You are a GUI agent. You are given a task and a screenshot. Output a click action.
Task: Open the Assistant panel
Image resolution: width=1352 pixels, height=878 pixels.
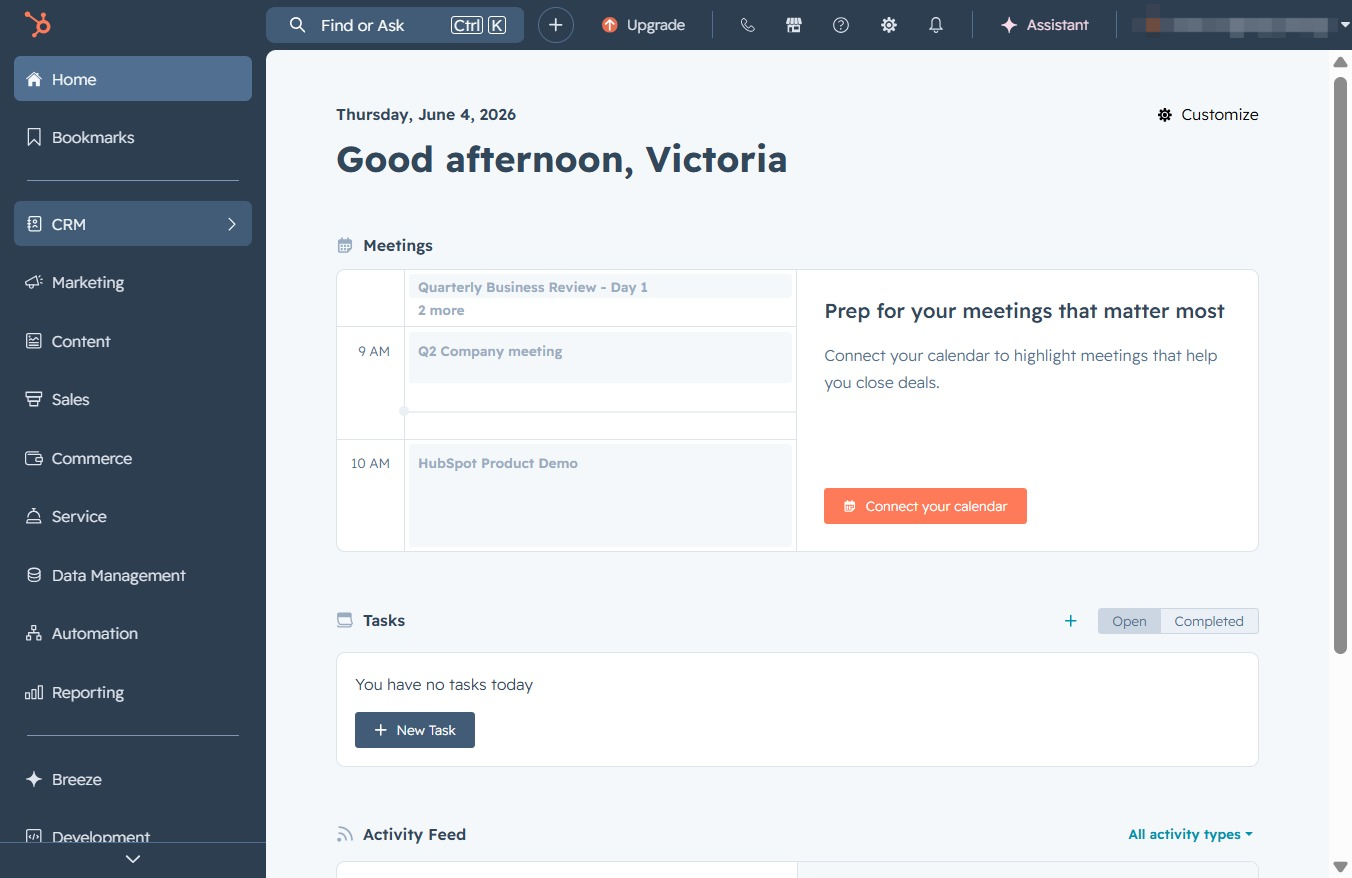(1044, 25)
